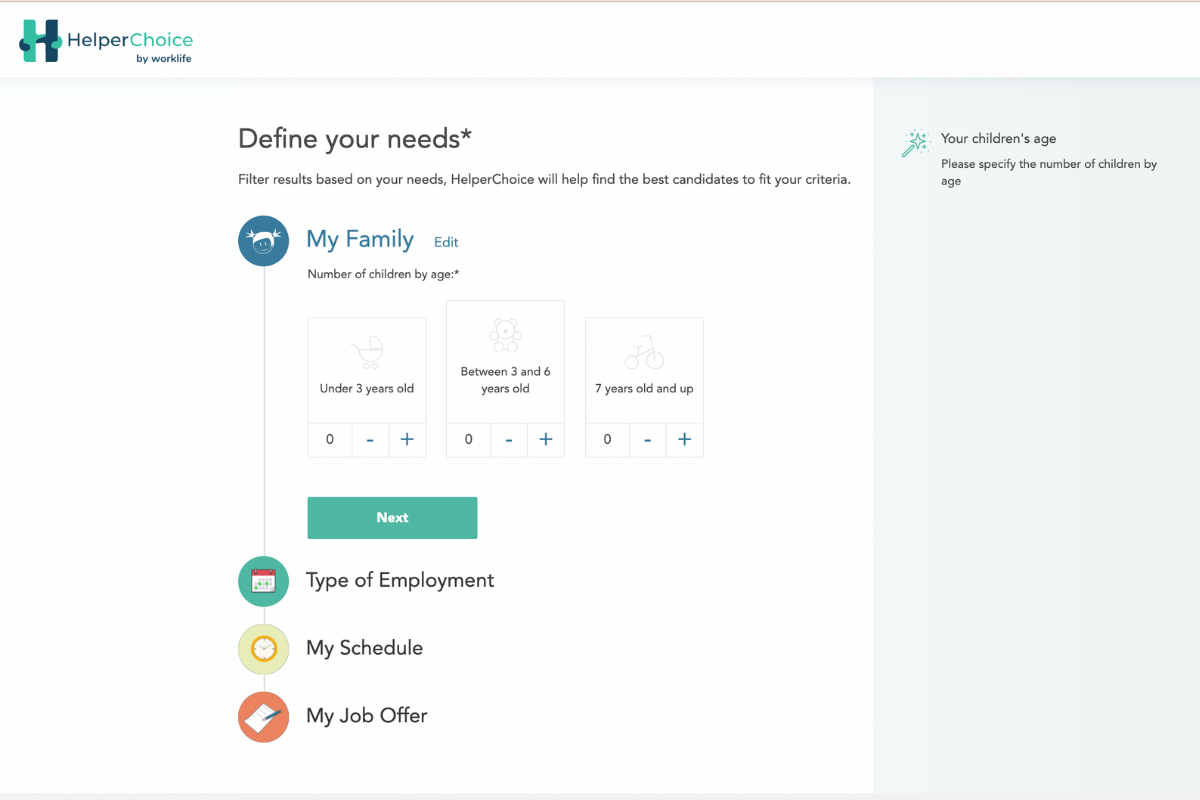Decrease 7 years and up count with minus

click(647, 439)
